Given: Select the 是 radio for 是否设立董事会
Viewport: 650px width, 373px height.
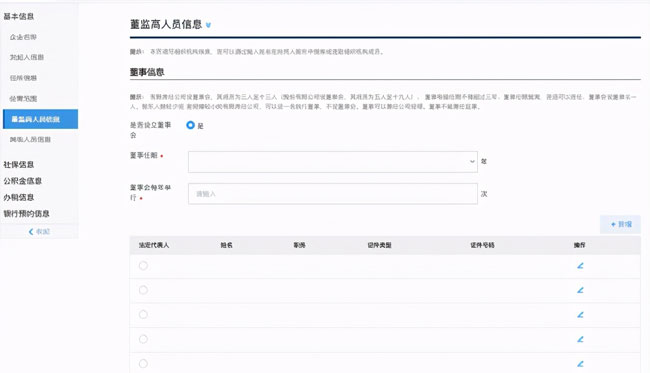Looking at the screenshot, I should tap(190, 125).
